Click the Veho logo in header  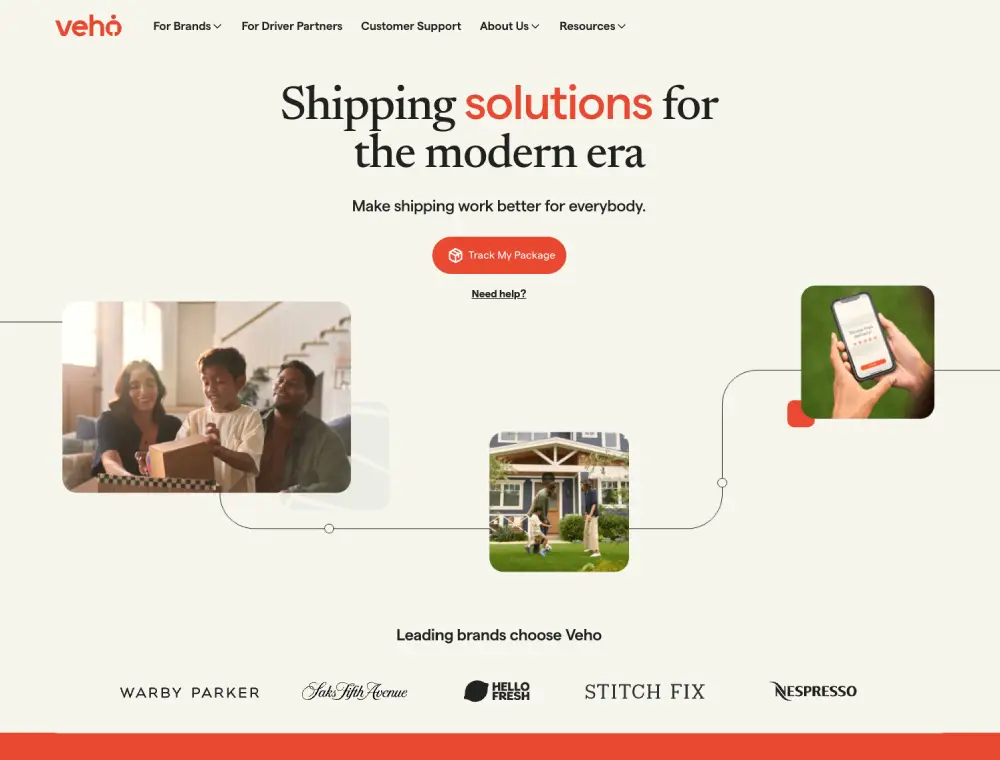point(88,26)
